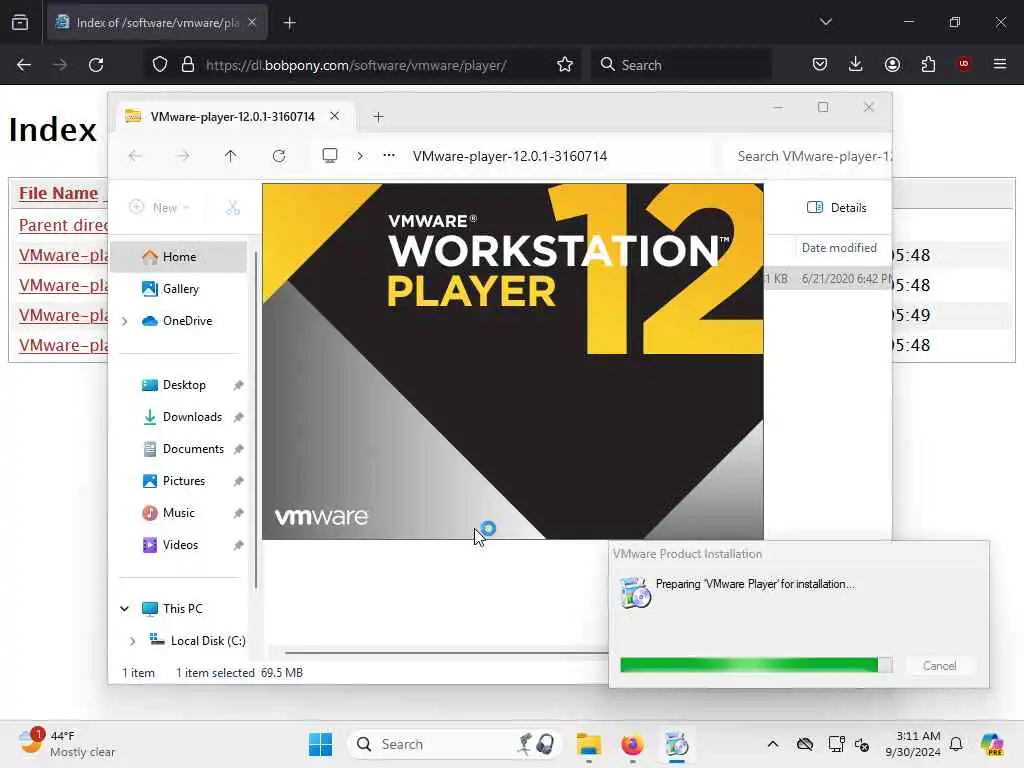
Task: Open the Parent directory link
Action: (63, 225)
